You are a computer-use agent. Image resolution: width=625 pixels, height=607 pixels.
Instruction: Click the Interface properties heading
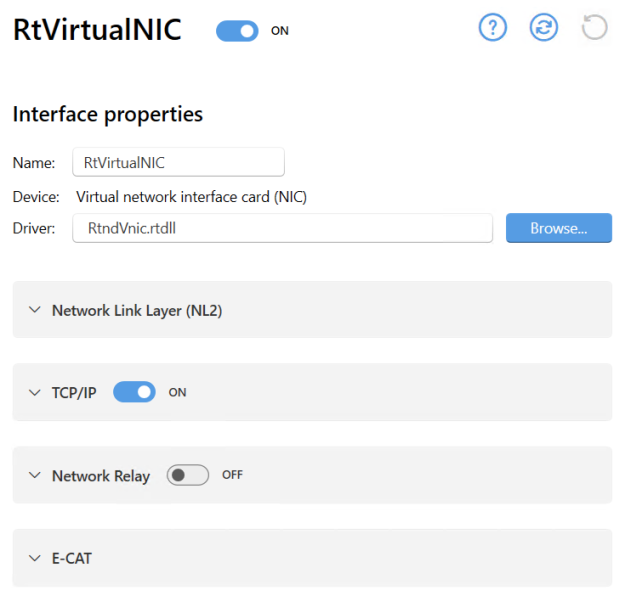pos(108,114)
